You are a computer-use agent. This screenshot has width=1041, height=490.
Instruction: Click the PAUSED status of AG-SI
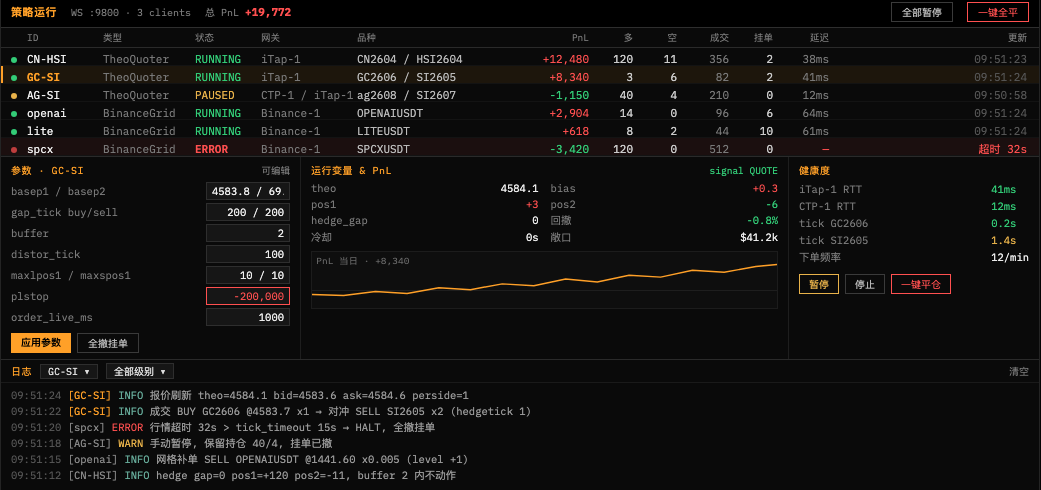pos(214,95)
